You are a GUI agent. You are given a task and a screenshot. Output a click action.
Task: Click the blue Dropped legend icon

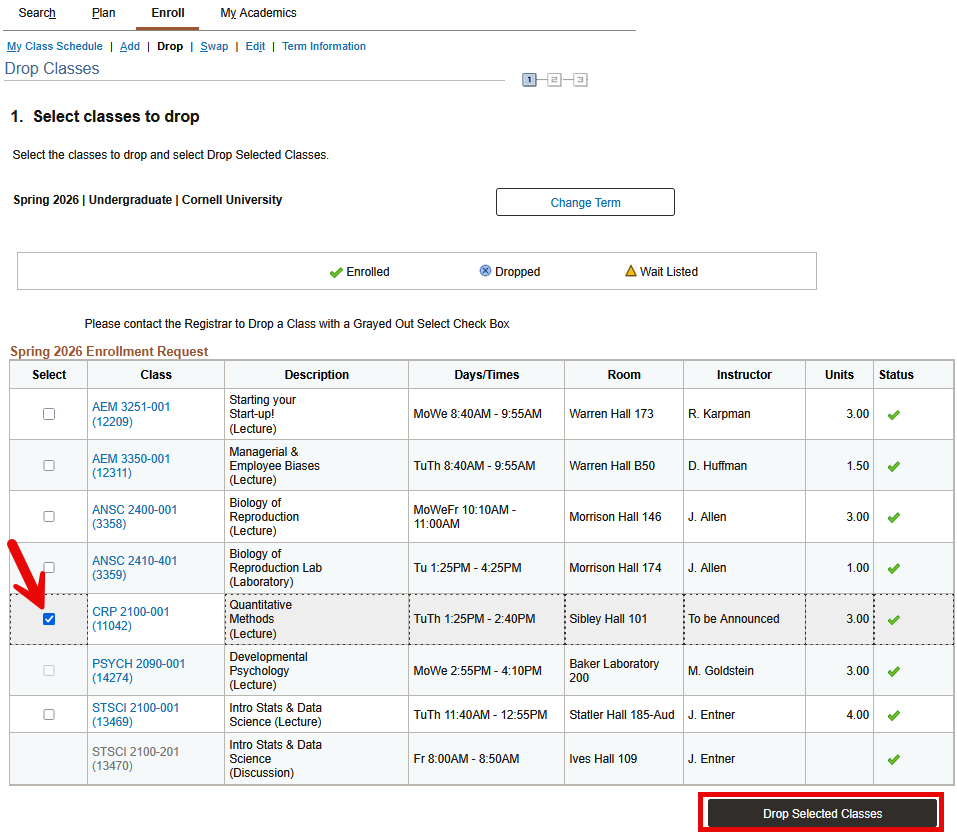483,271
